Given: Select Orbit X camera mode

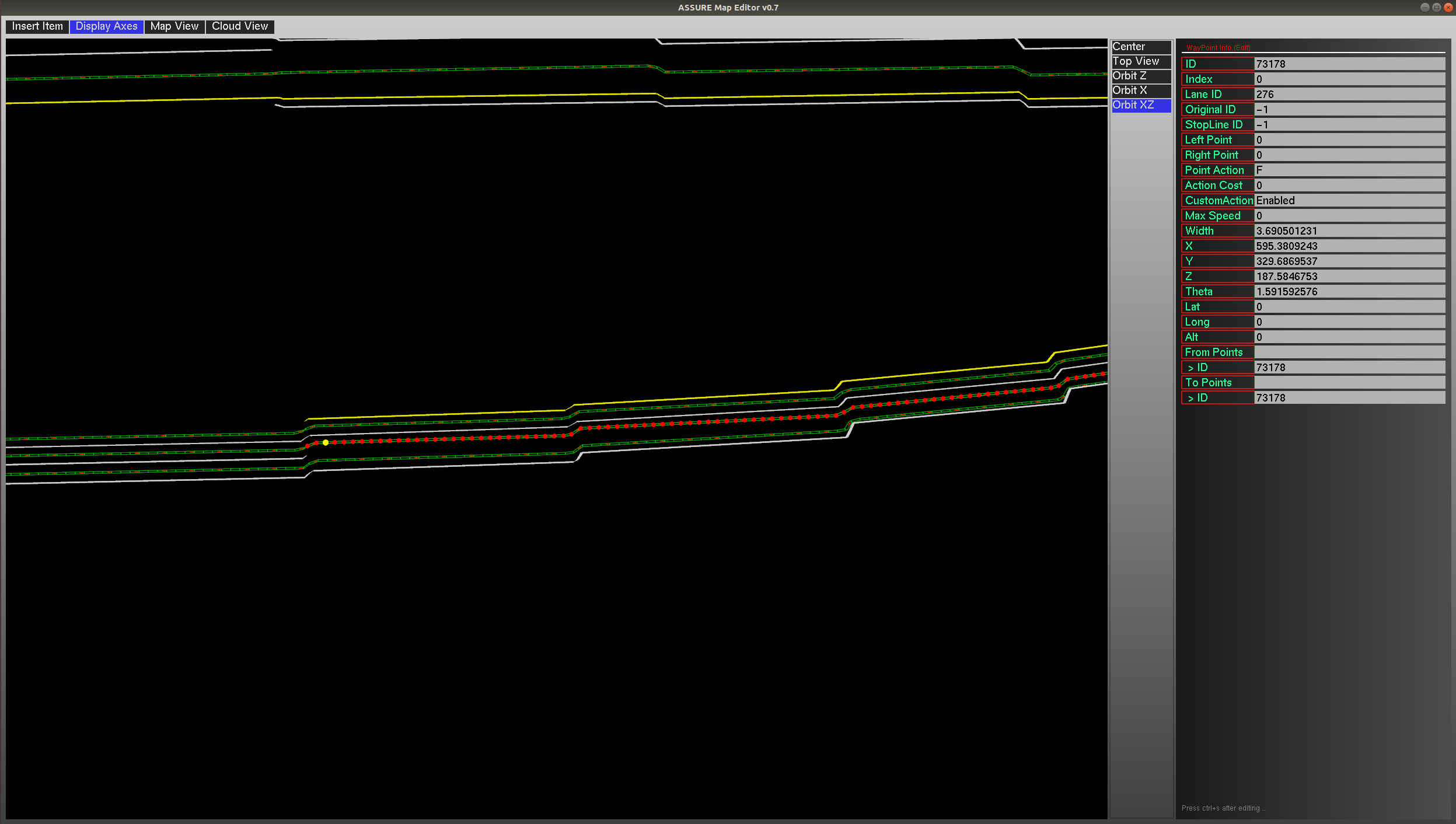Looking at the screenshot, I should (x=1141, y=90).
